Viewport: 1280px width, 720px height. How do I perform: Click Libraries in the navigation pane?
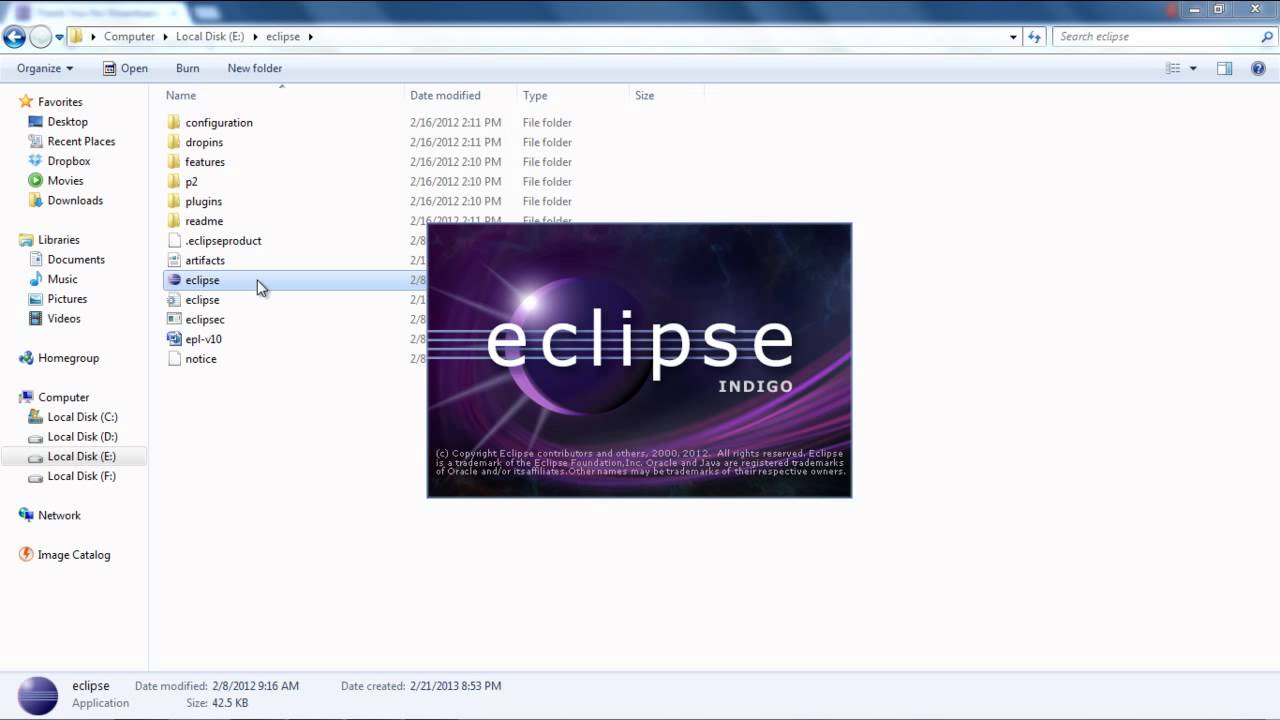pyautogui.click(x=58, y=240)
